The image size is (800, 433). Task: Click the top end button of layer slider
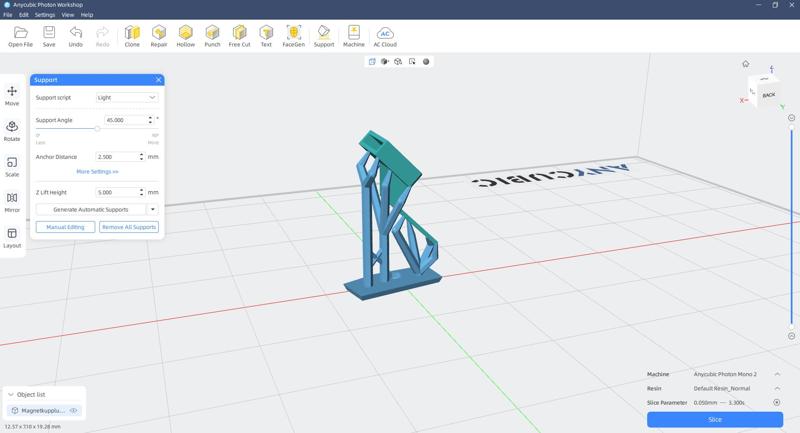pyautogui.click(x=791, y=118)
